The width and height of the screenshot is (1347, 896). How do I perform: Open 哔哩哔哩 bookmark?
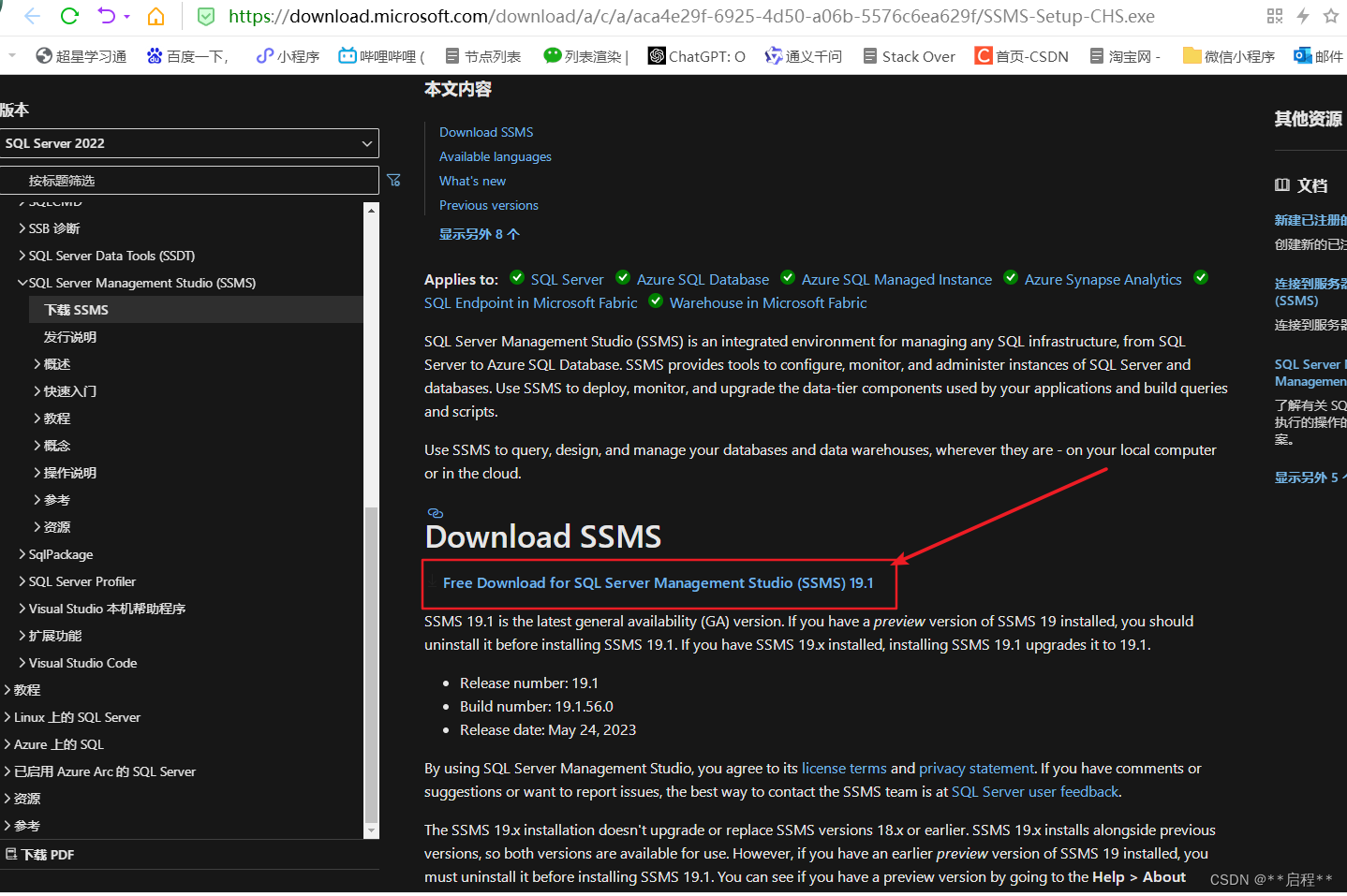coord(381,56)
